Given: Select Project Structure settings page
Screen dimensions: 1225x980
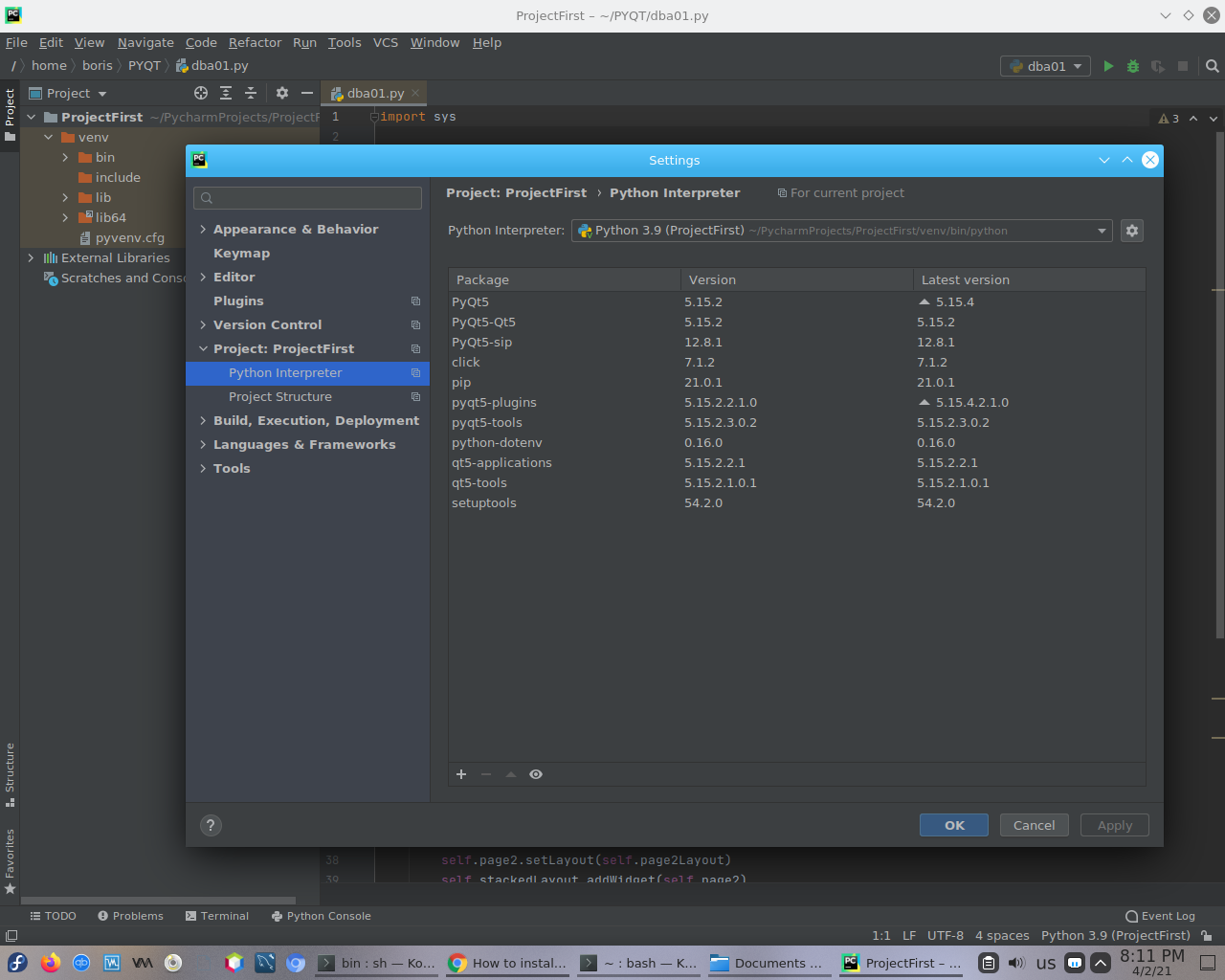Looking at the screenshot, I should pos(307,397).
